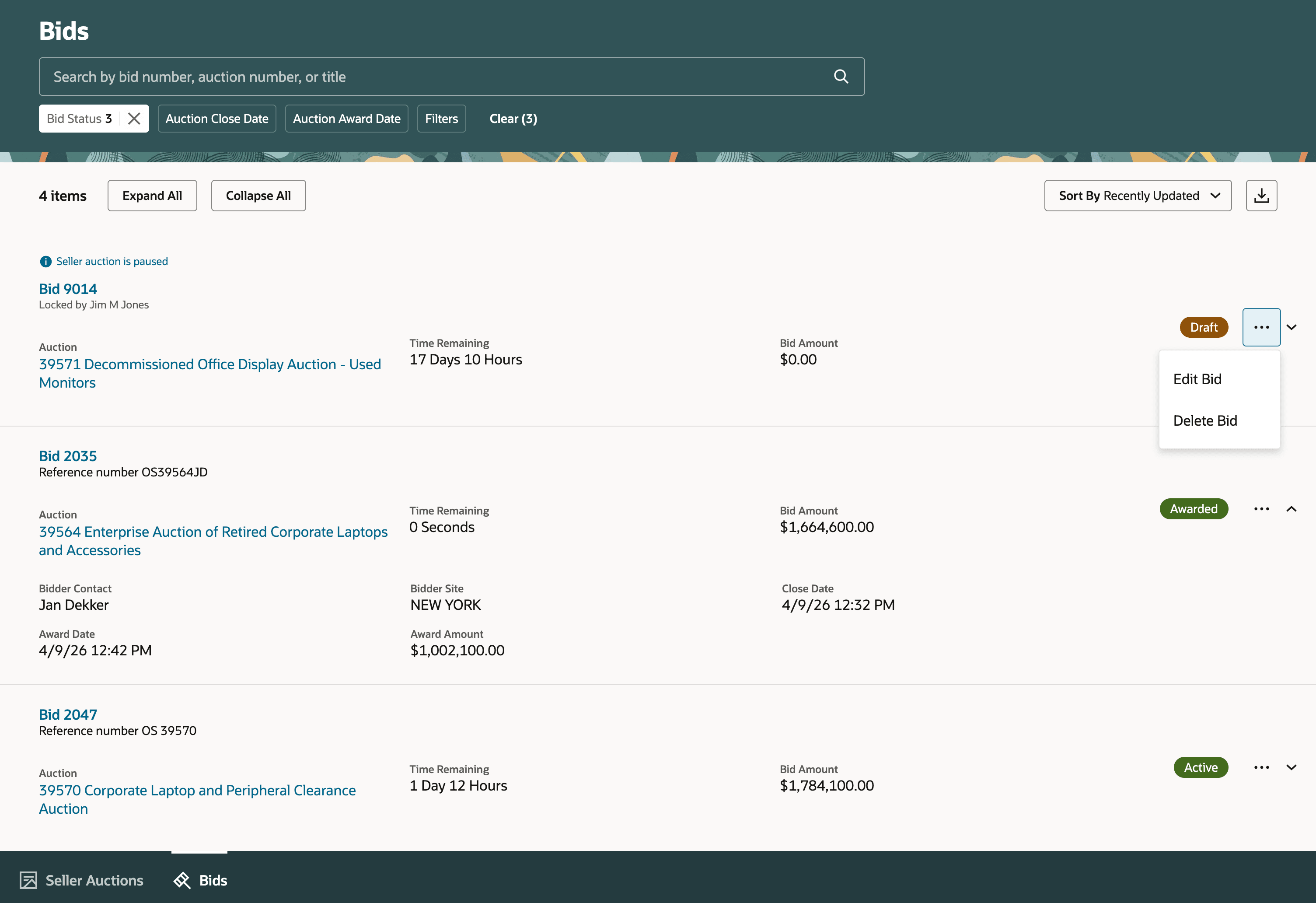Collapse Bid 2035 details chevron
The height and width of the screenshot is (903, 1316).
click(1291, 509)
